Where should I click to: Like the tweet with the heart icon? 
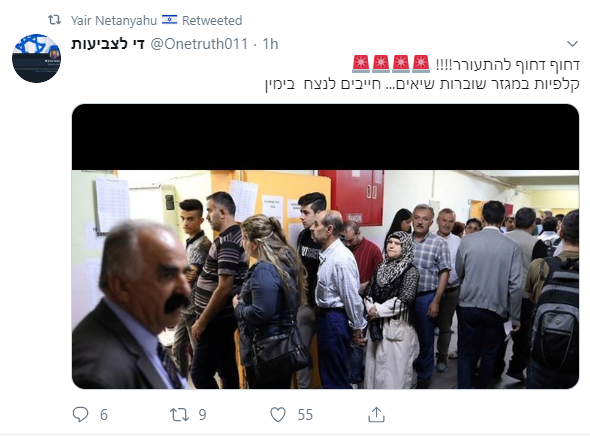coord(278,415)
